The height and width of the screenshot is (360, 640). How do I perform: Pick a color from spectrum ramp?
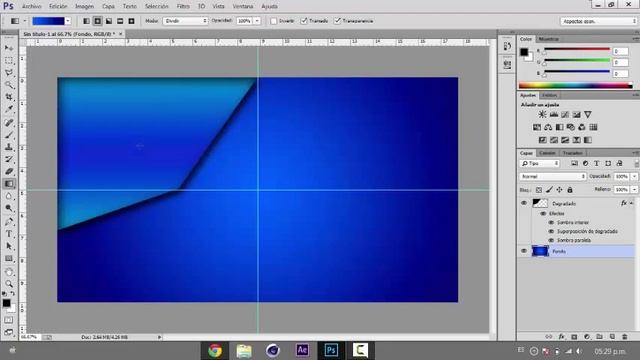pyautogui.click(x=576, y=86)
